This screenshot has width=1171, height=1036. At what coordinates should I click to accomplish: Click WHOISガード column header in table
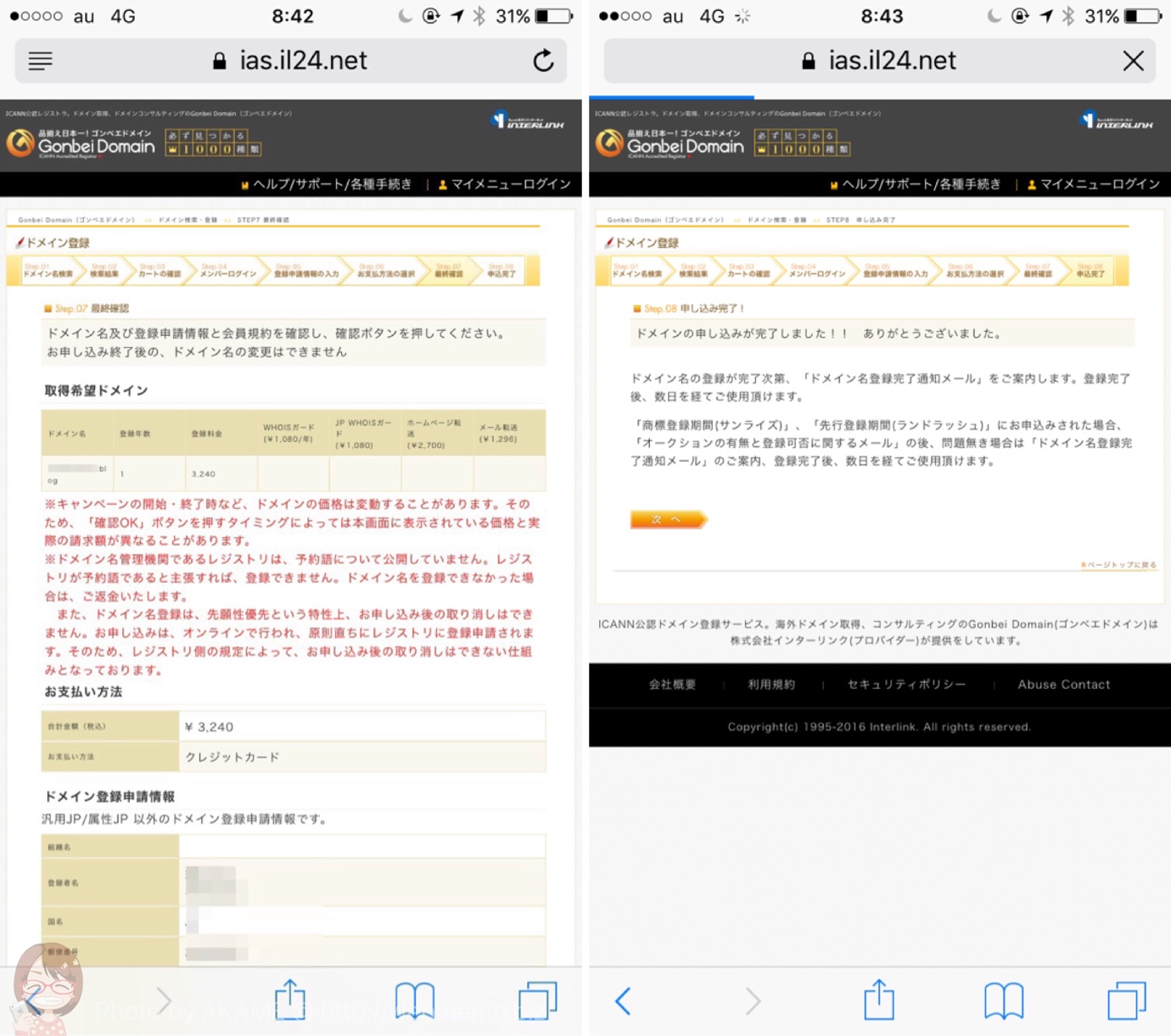click(293, 434)
